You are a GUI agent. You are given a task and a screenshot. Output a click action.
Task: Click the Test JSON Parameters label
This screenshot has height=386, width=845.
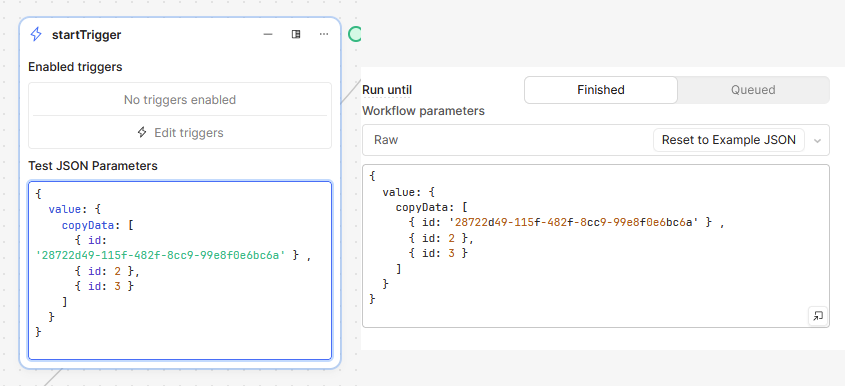pos(93,166)
